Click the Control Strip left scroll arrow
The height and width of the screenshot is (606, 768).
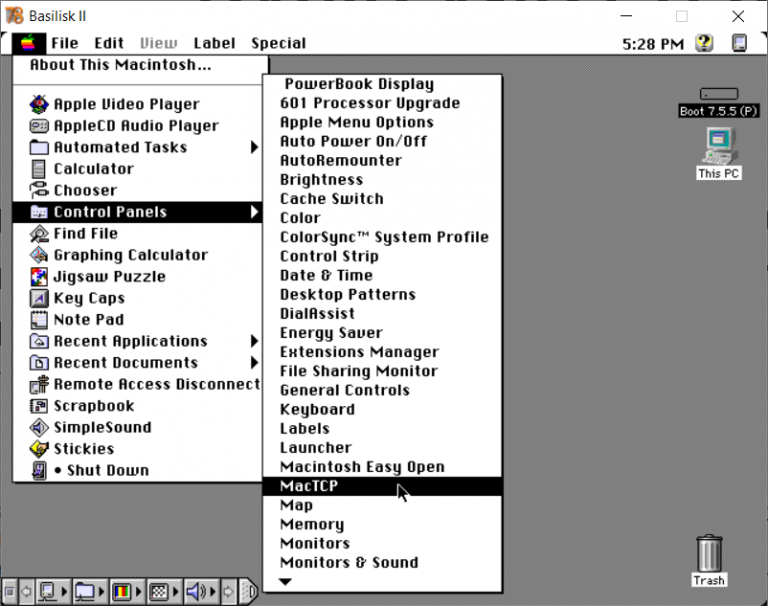26,592
